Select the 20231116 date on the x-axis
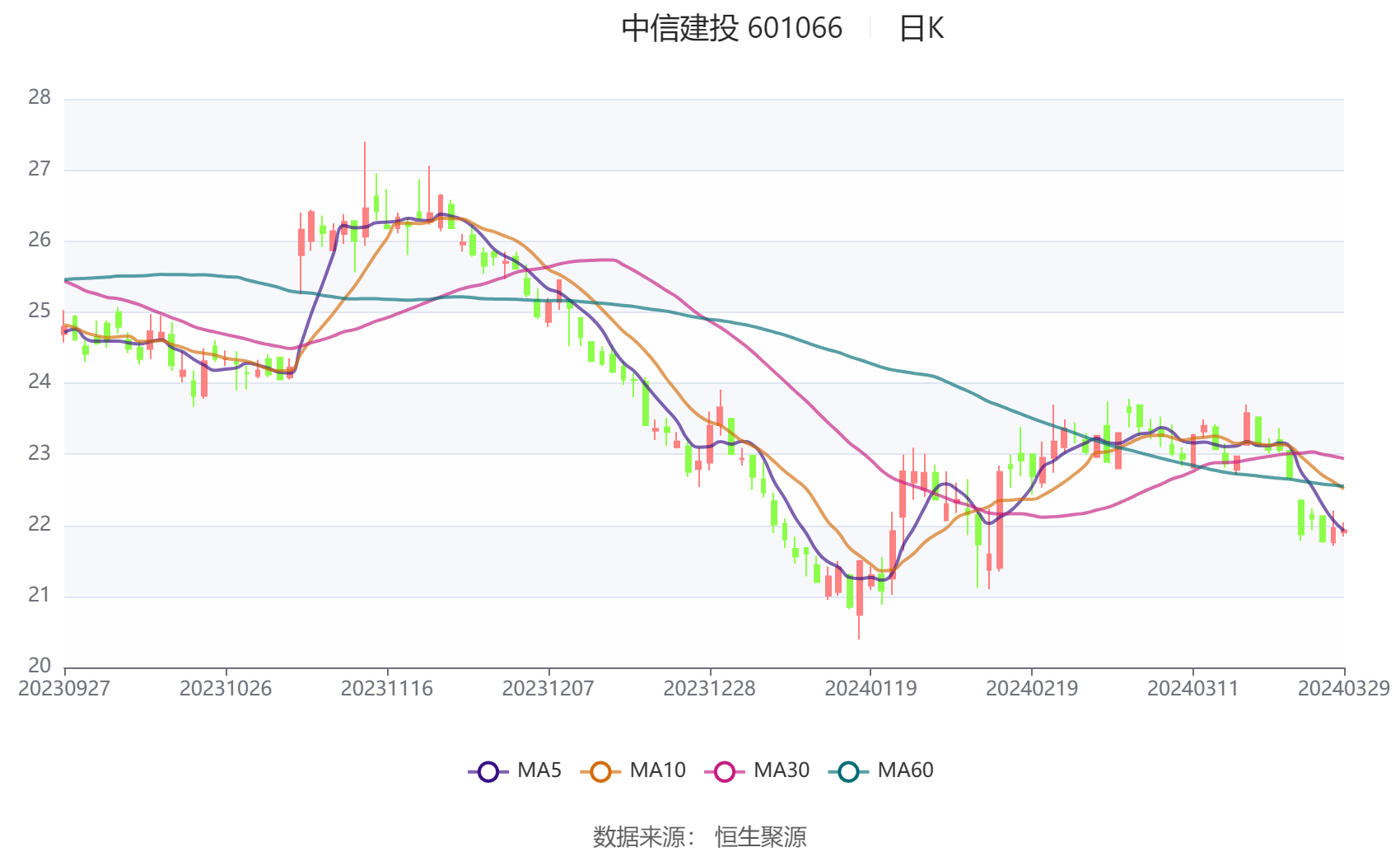 [x=387, y=689]
